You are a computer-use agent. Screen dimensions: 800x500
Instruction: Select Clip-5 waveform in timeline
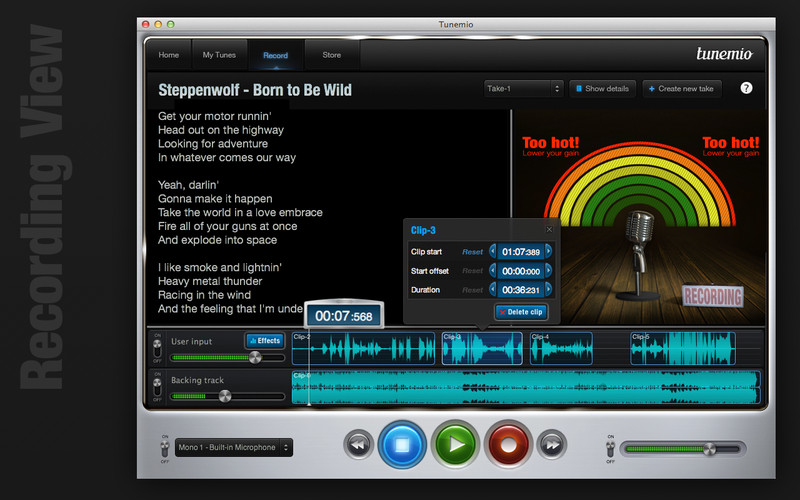point(683,348)
